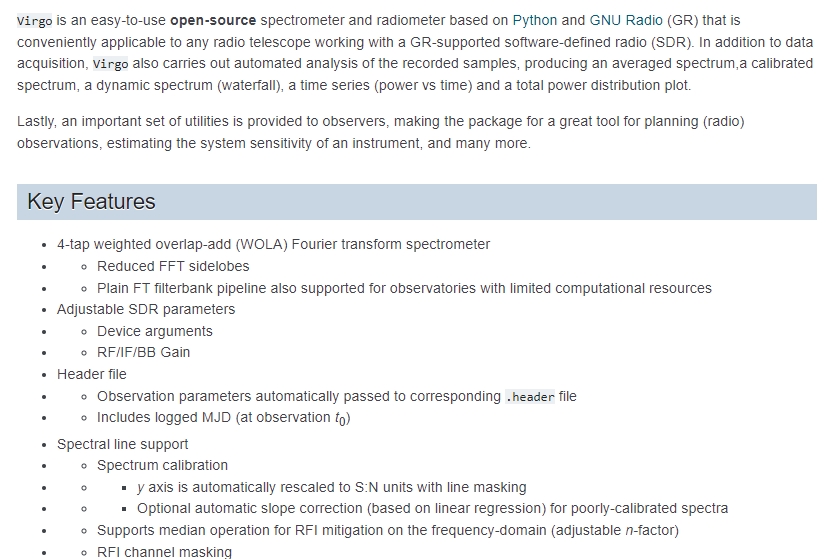Click the bold open-source text

[212, 20]
